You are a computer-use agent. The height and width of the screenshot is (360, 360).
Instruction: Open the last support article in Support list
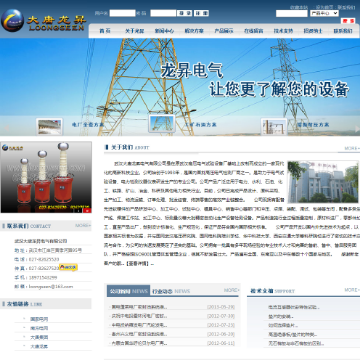coord(296,343)
